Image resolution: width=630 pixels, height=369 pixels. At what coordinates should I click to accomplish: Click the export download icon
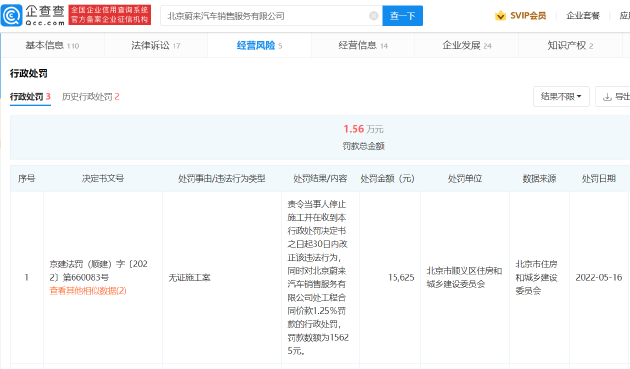tap(607, 97)
